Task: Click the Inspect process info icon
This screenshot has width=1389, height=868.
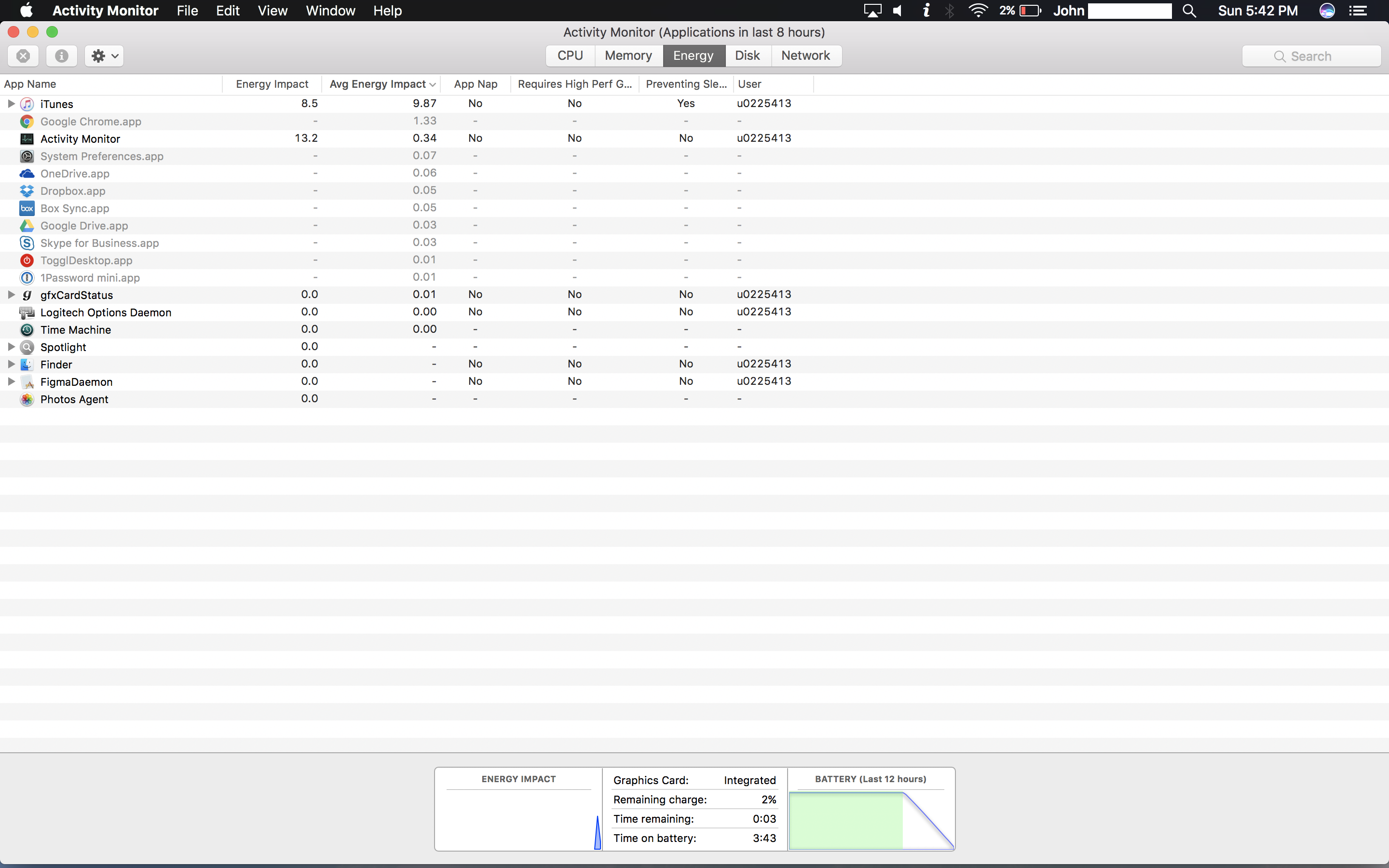Action: [61, 55]
